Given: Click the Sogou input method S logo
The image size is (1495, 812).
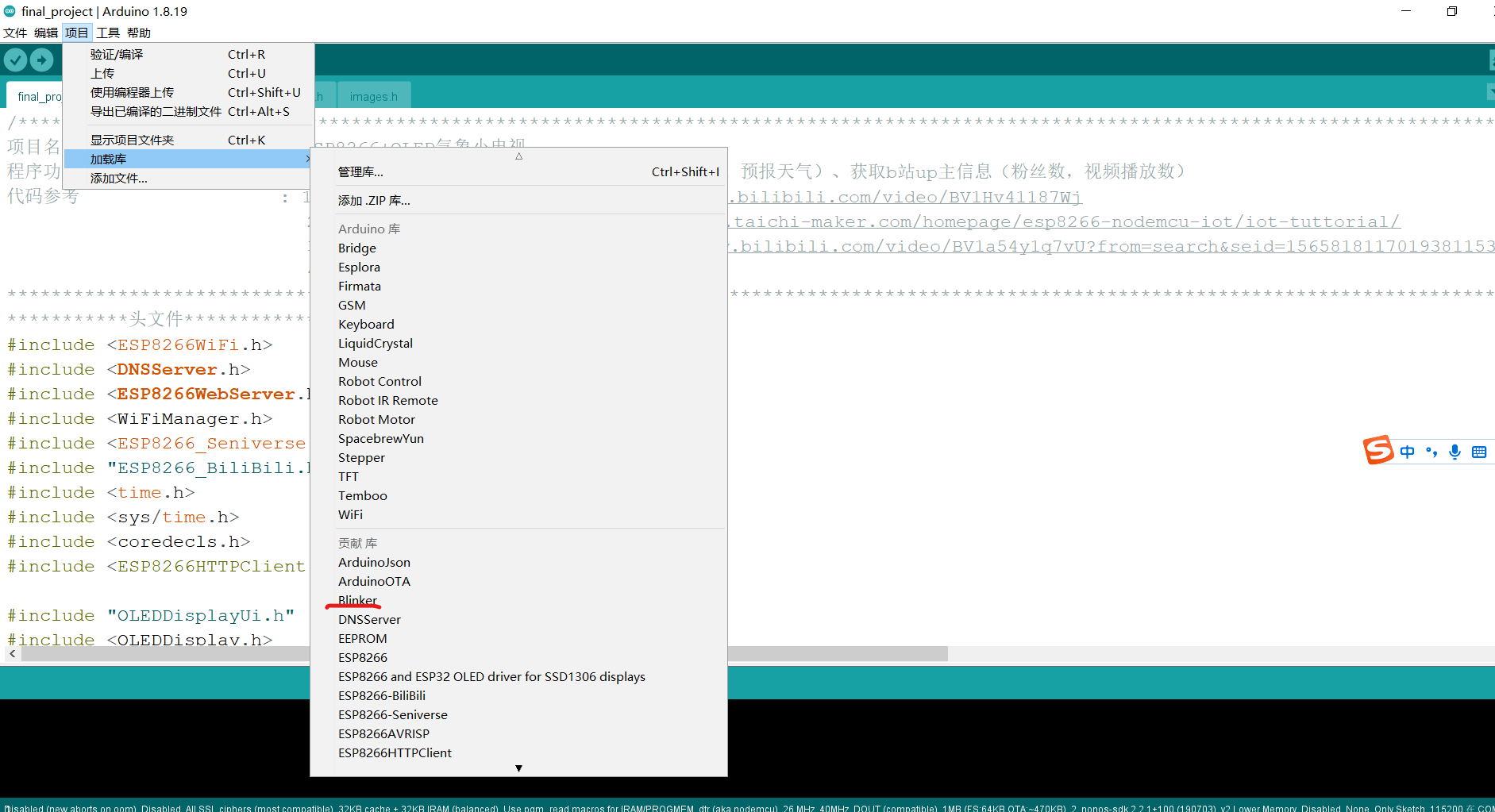Looking at the screenshot, I should pyautogui.click(x=1378, y=450).
